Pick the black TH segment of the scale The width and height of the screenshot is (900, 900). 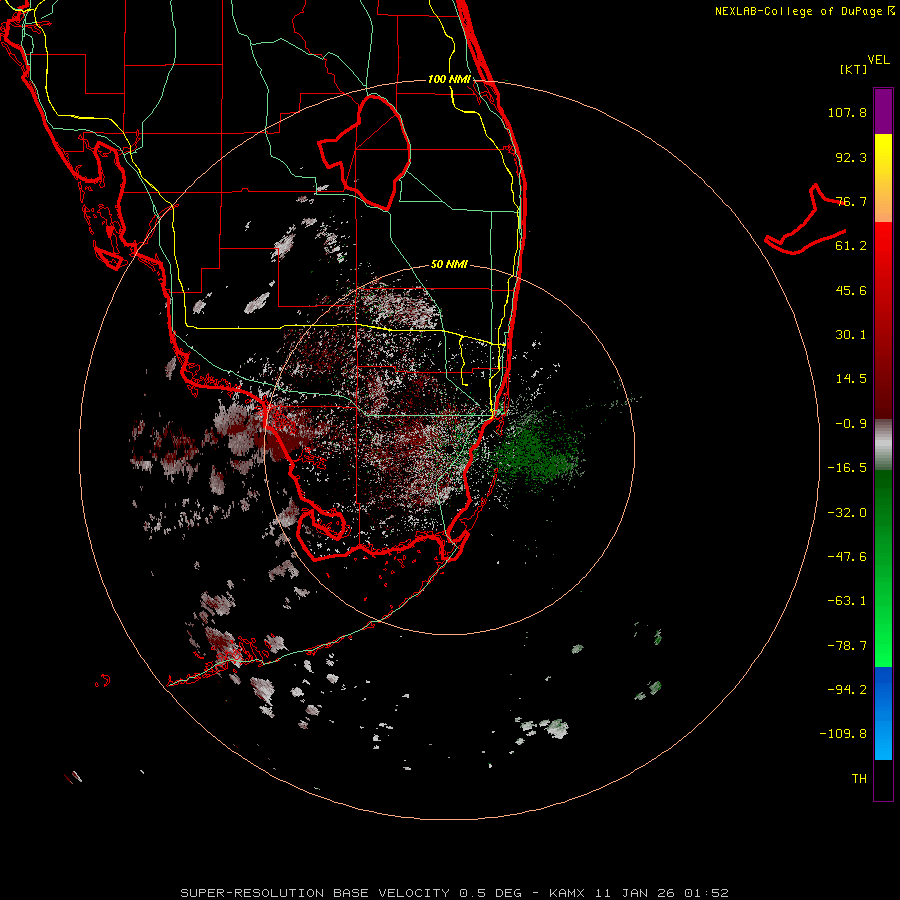[883, 779]
